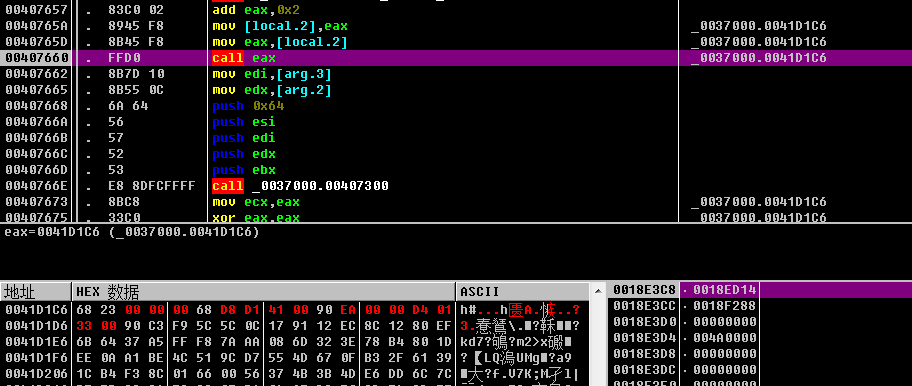This screenshot has width=912, height=386.
Task: Click the 'HEX 数据' dump column header
Action: point(263,291)
